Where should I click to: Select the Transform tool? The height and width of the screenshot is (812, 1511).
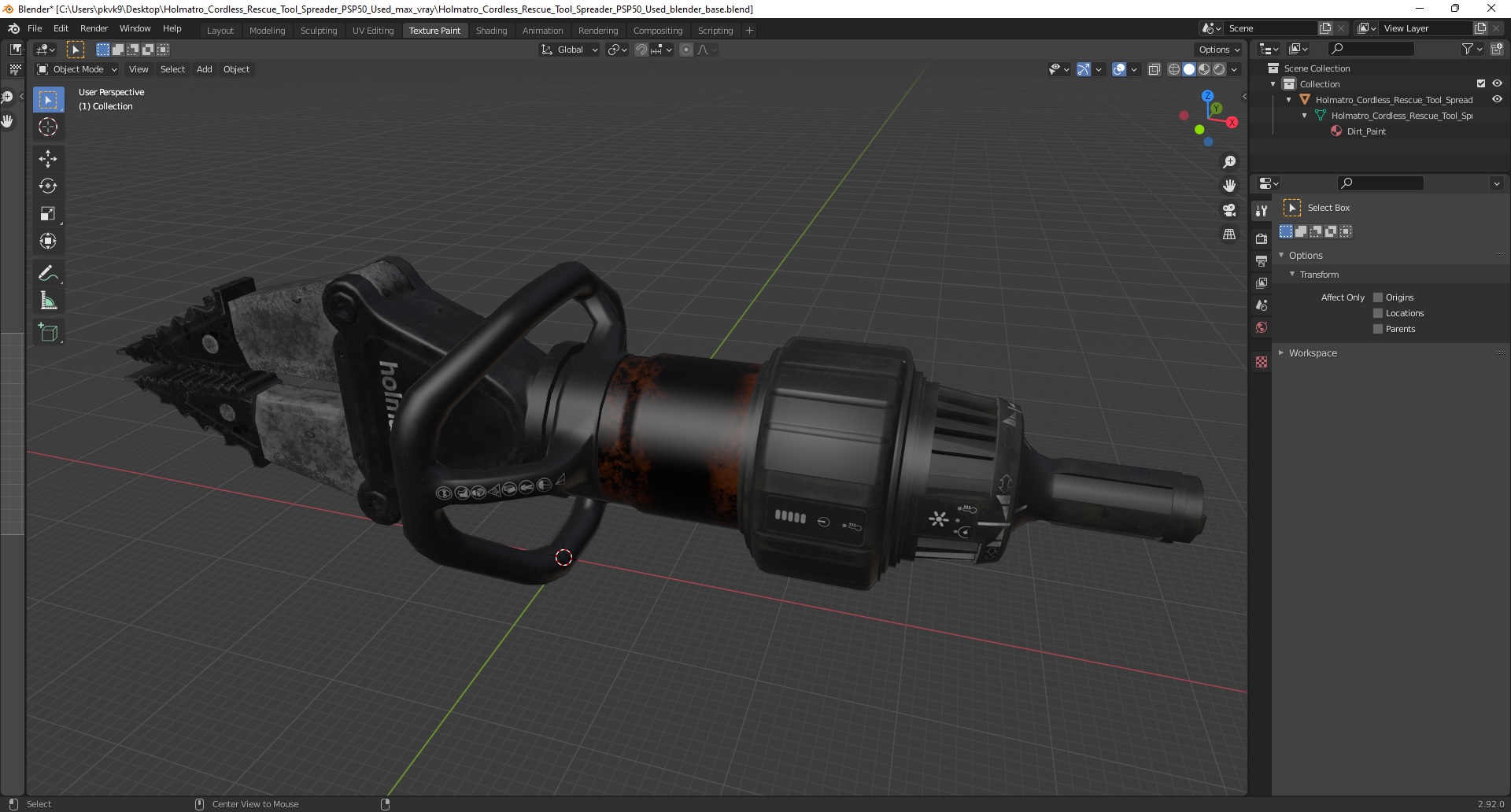(48, 242)
